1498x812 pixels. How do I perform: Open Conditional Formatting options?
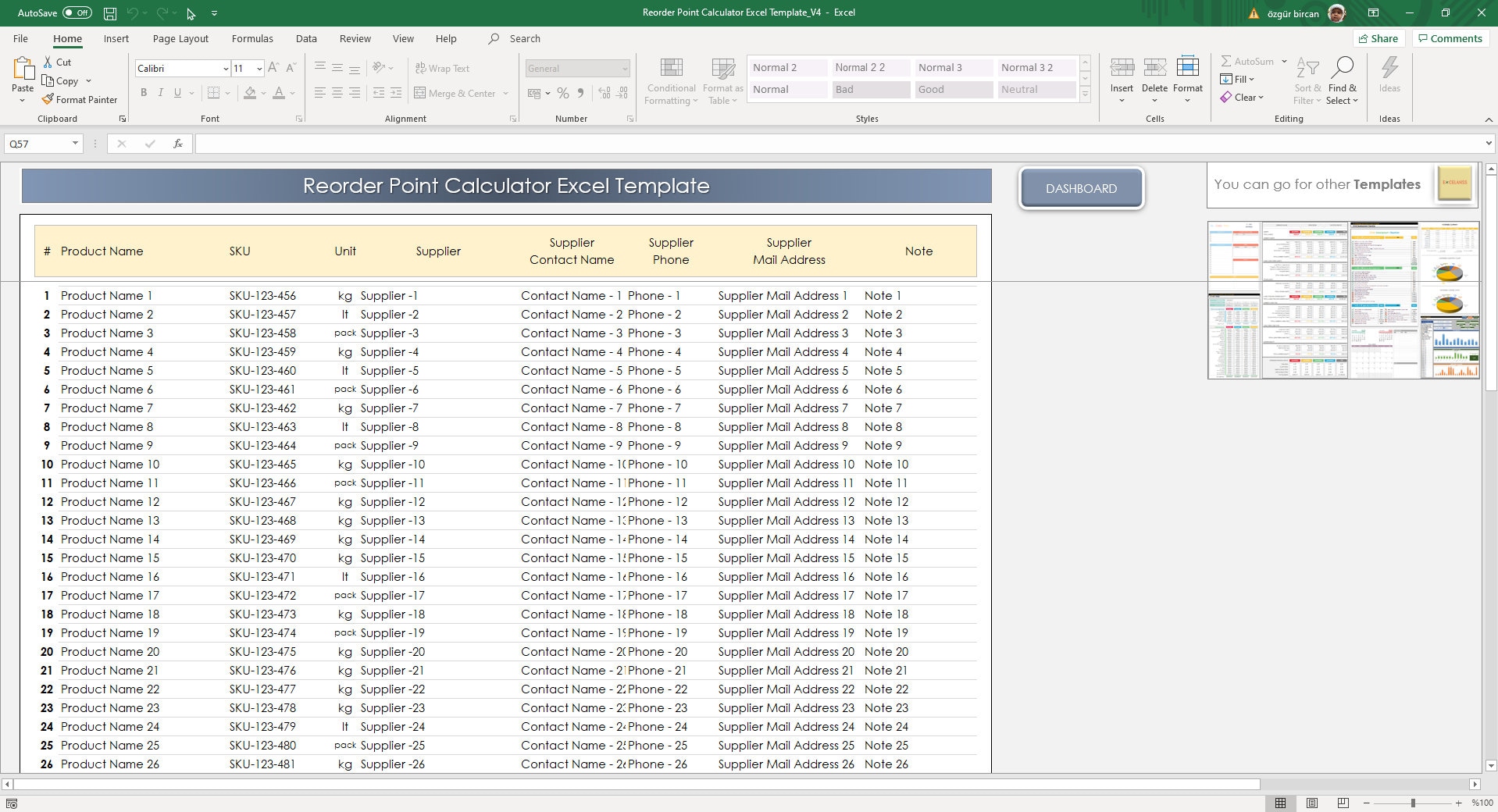(x=670, y=80)
